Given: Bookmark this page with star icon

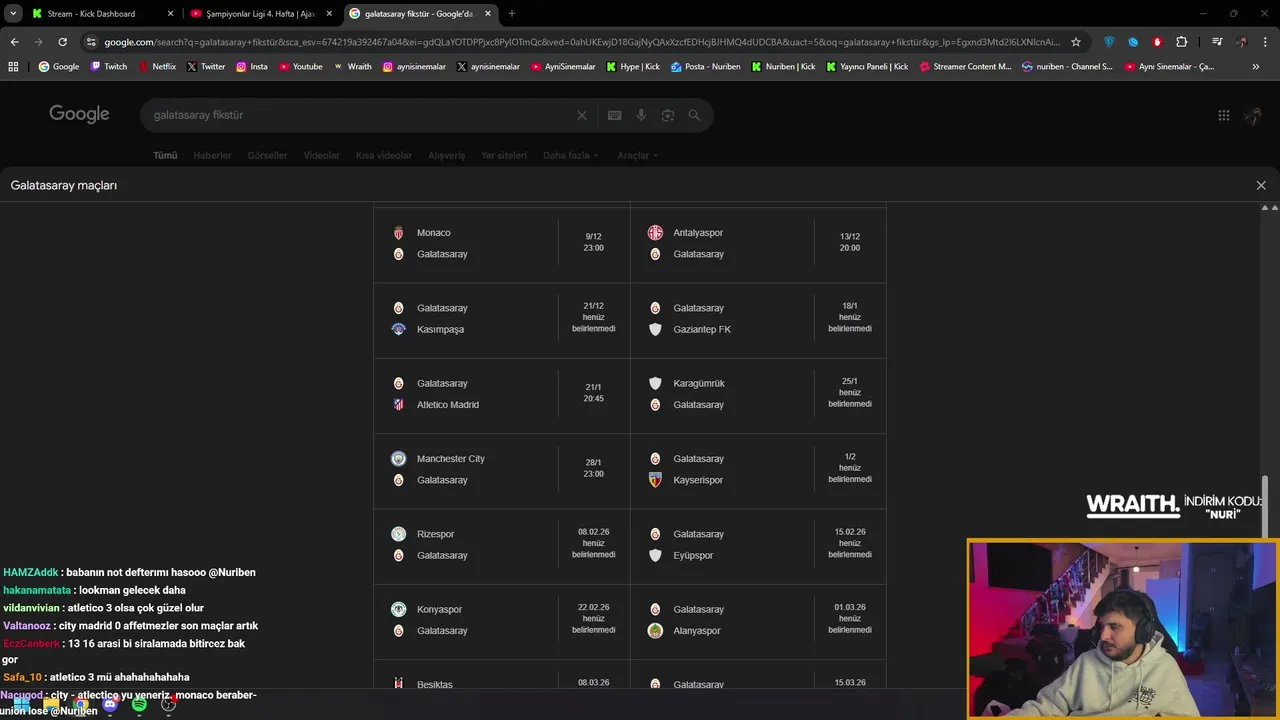Looking at the screenshot, I should click(x=1076, y=42).
